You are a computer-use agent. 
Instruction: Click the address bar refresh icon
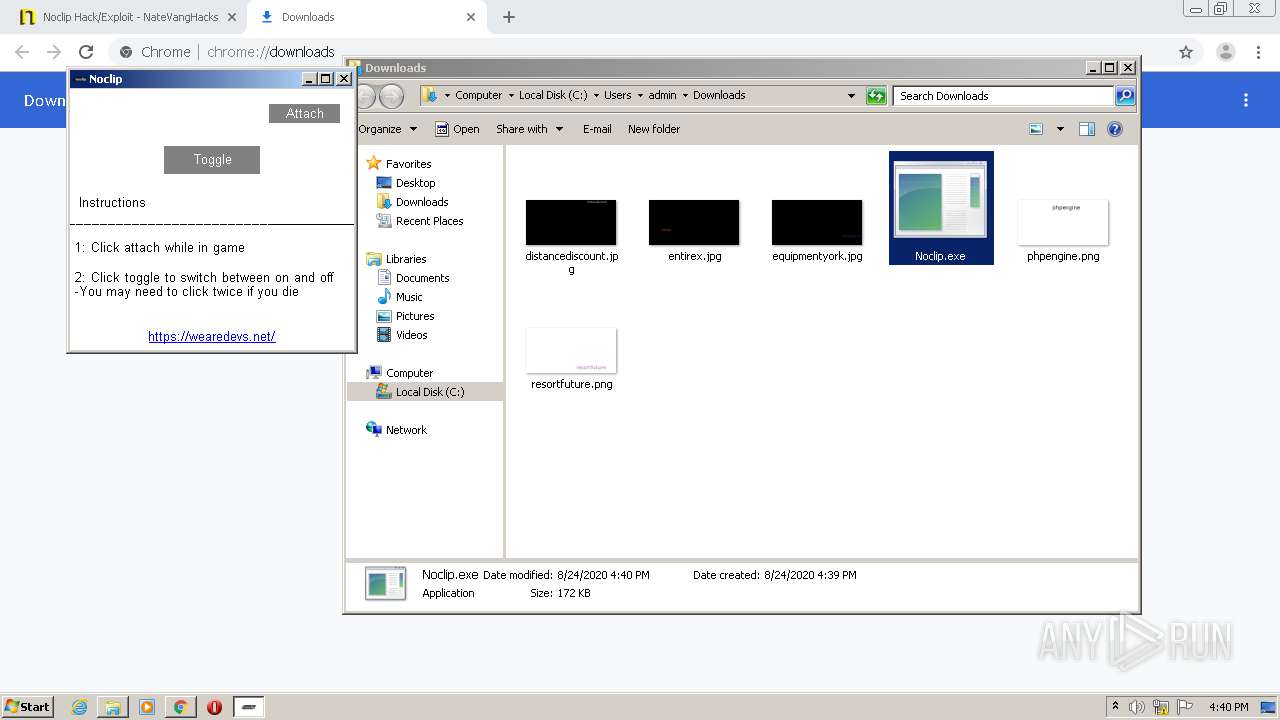click(x=876, y=96)
